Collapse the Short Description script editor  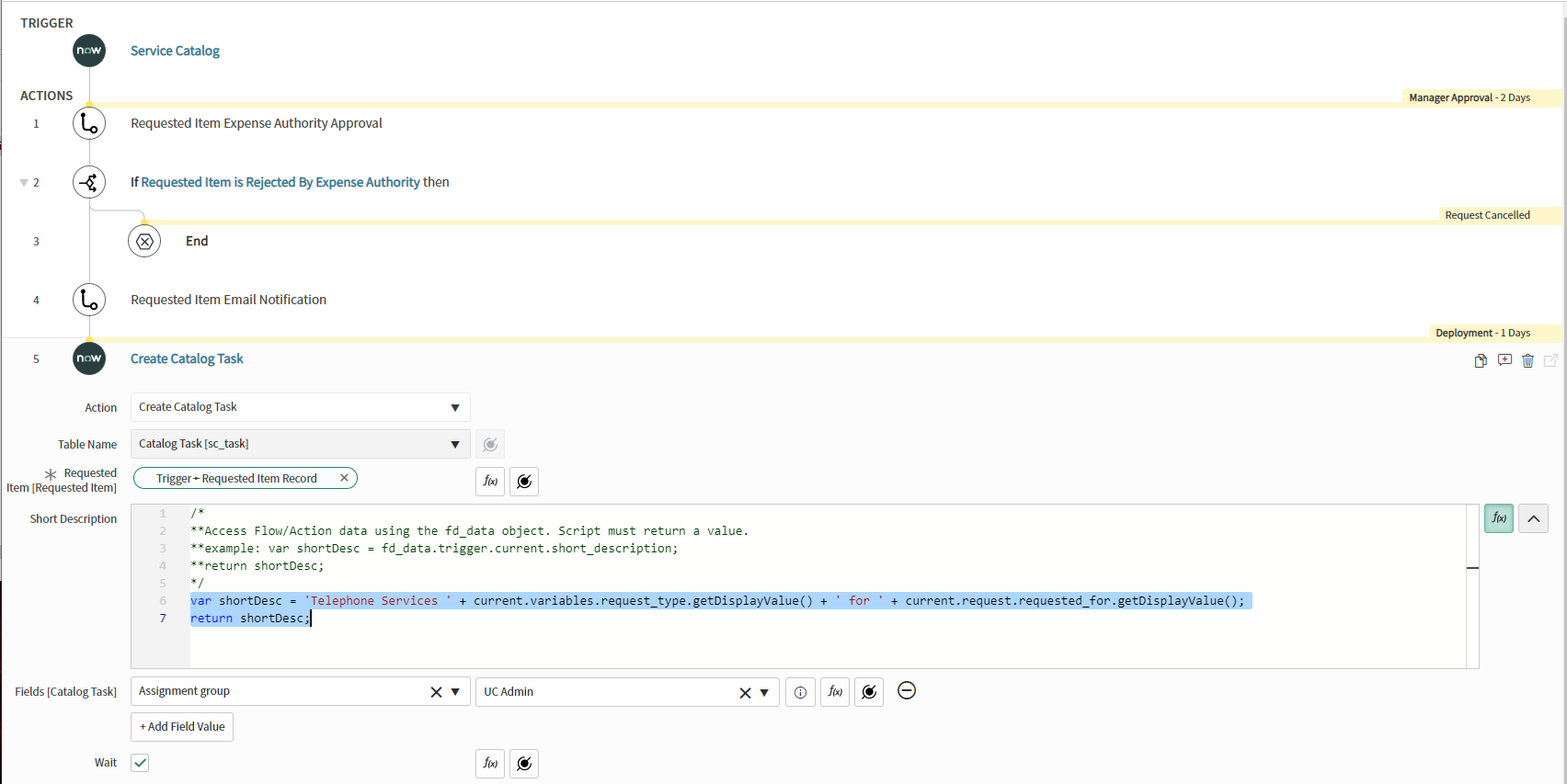(x=1533, y=518)
